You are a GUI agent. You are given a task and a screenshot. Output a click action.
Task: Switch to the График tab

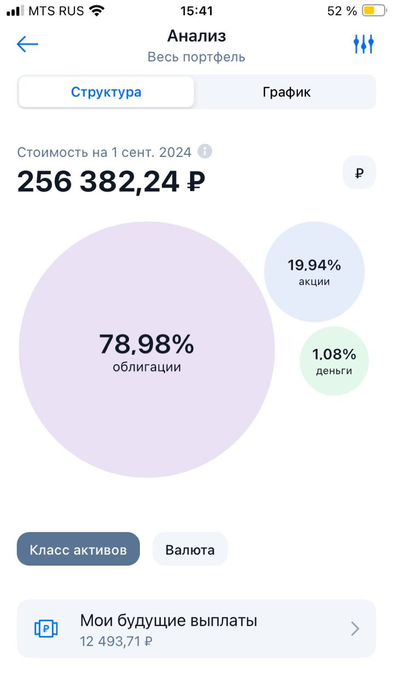coord(286,92)
